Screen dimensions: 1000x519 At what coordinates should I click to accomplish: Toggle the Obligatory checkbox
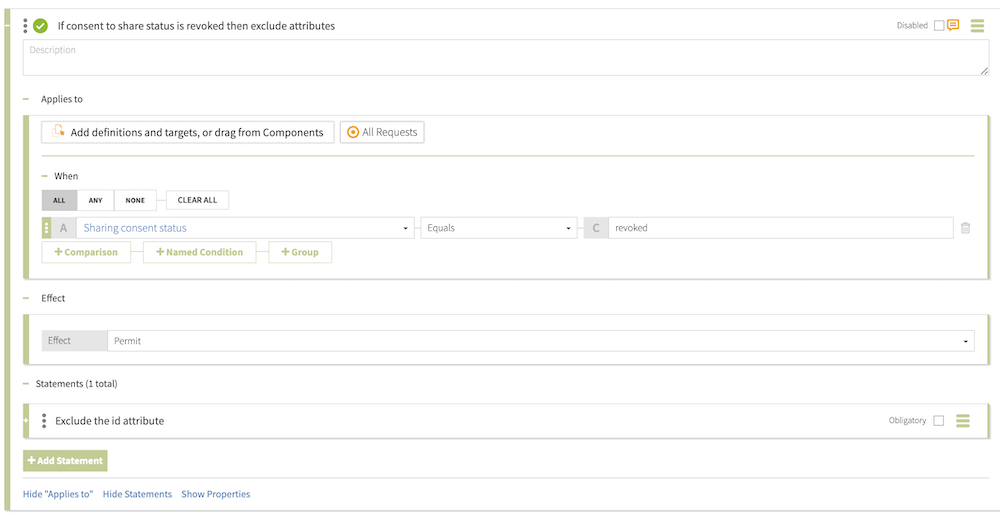click(x=938, y=421)
